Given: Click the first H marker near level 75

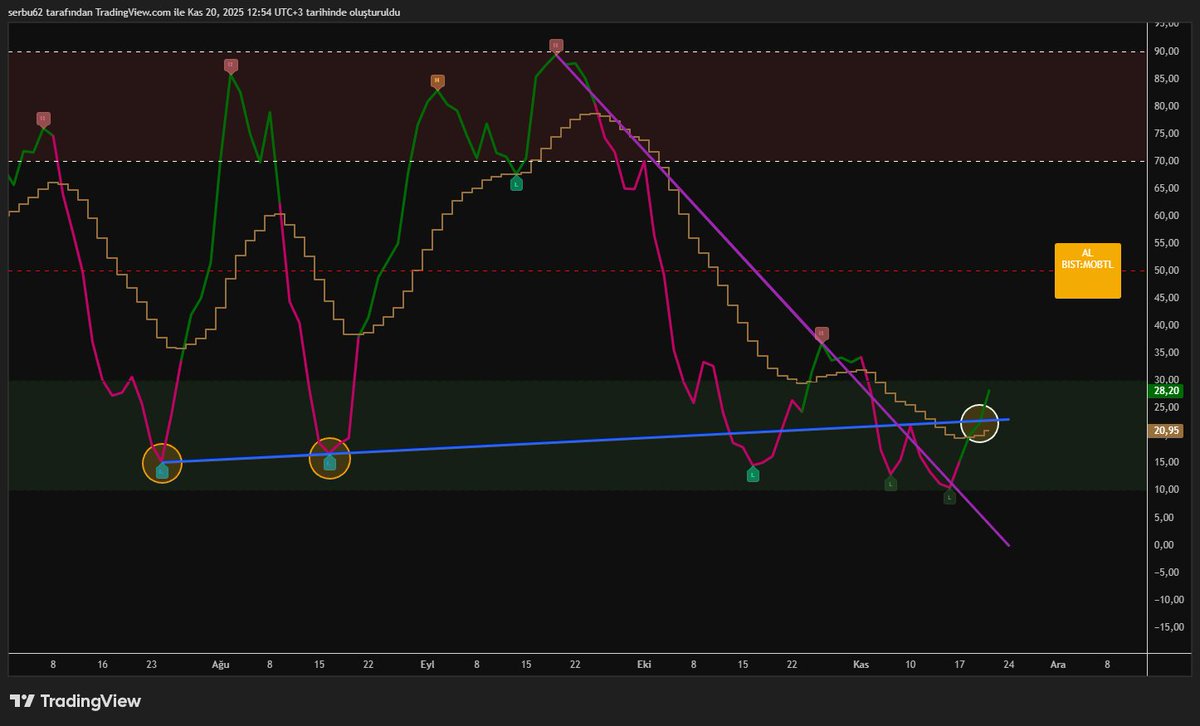Looking at the screenshot, I should point(42,119).
